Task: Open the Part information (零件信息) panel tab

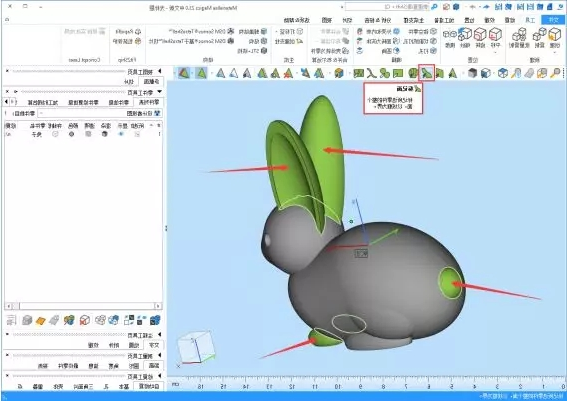Action: (x=118, y=103)
